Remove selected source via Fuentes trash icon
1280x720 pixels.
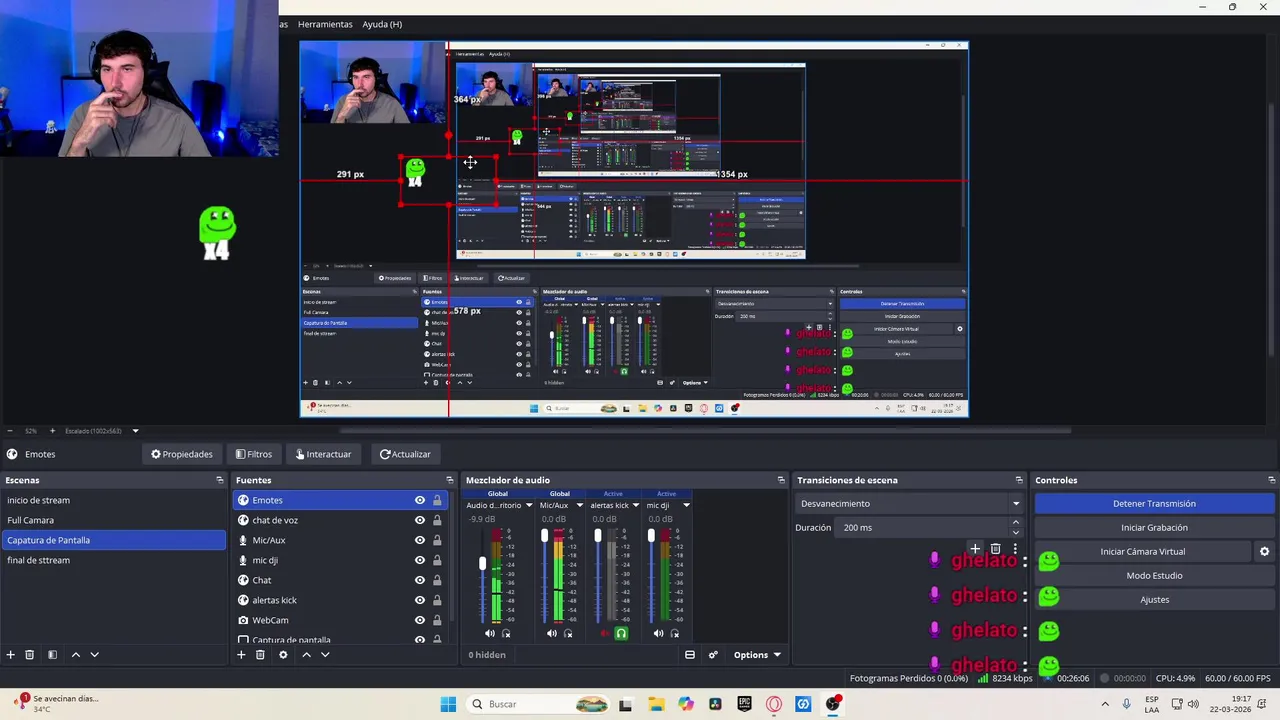click(x=260, y=655)
